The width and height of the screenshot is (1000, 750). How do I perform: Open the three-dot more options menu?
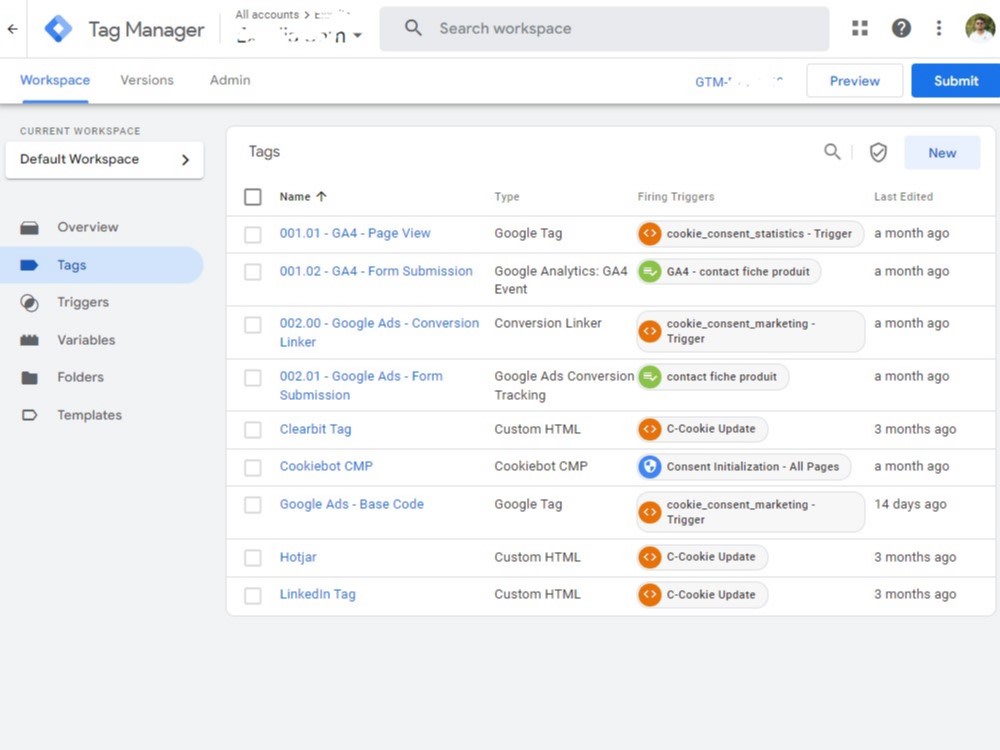(939, 28)
